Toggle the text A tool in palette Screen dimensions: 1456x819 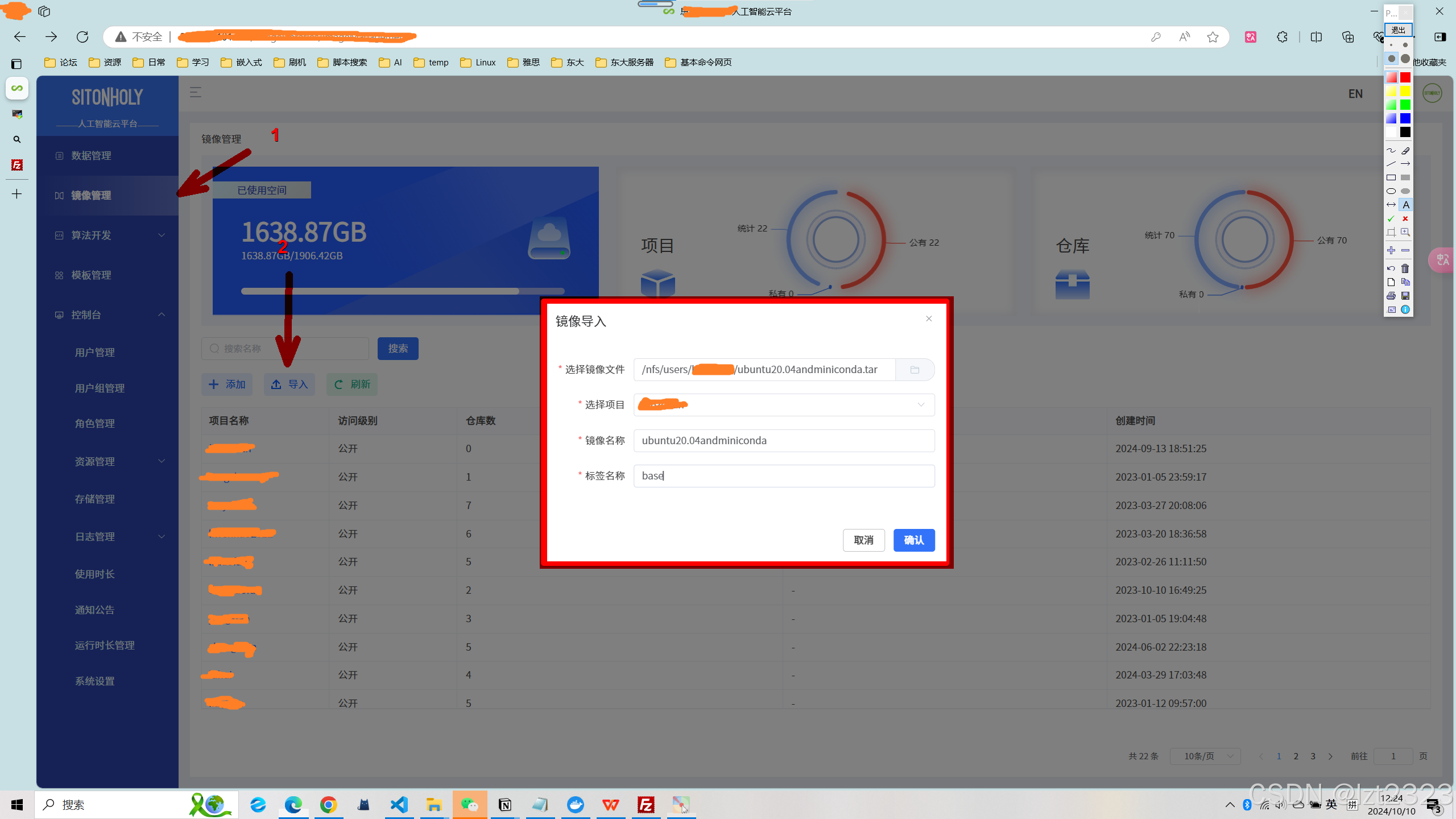1405,205
